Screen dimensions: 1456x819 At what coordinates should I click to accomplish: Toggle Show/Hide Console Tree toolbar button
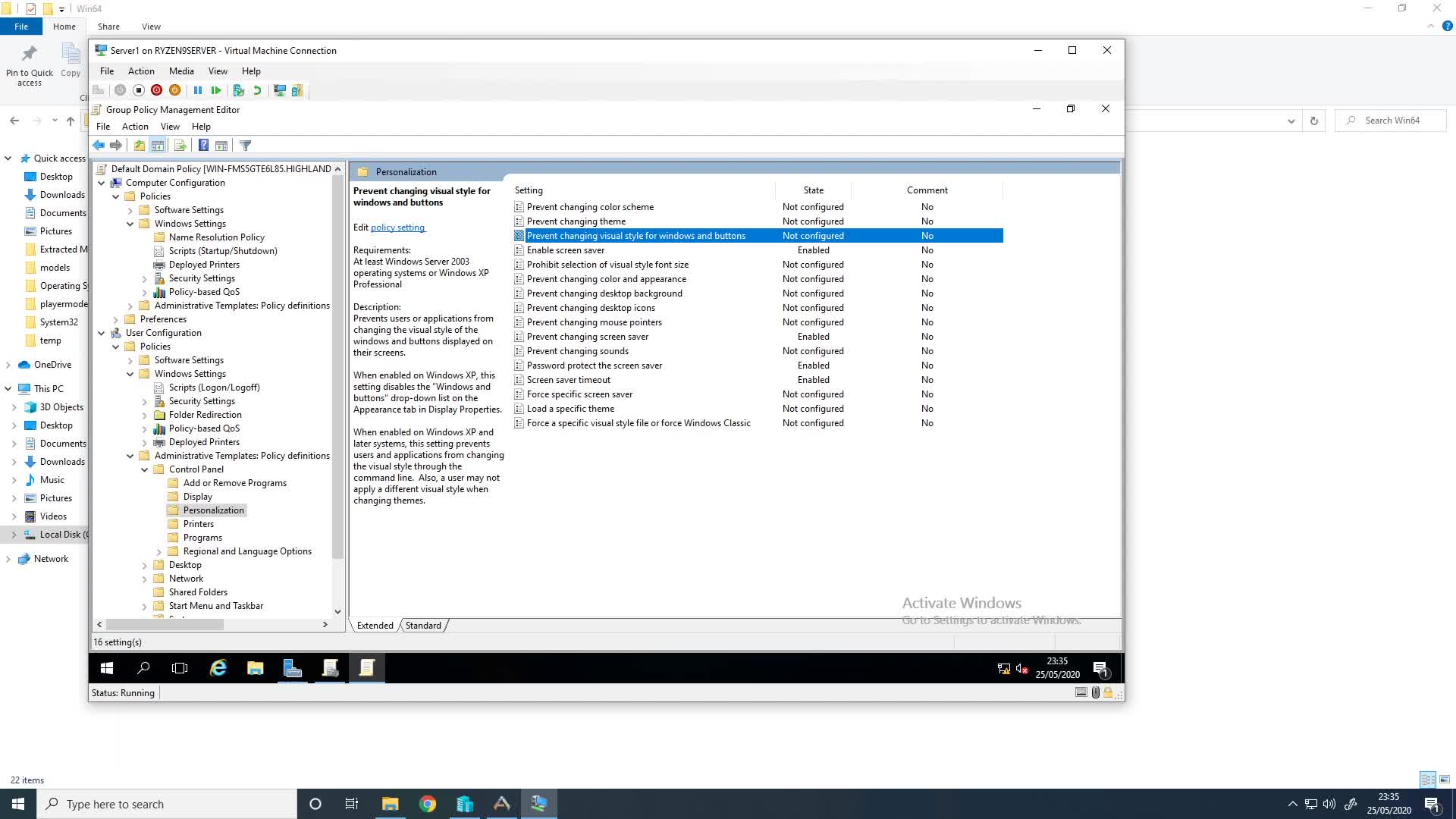pyautogui.click(x=158, y=146)
